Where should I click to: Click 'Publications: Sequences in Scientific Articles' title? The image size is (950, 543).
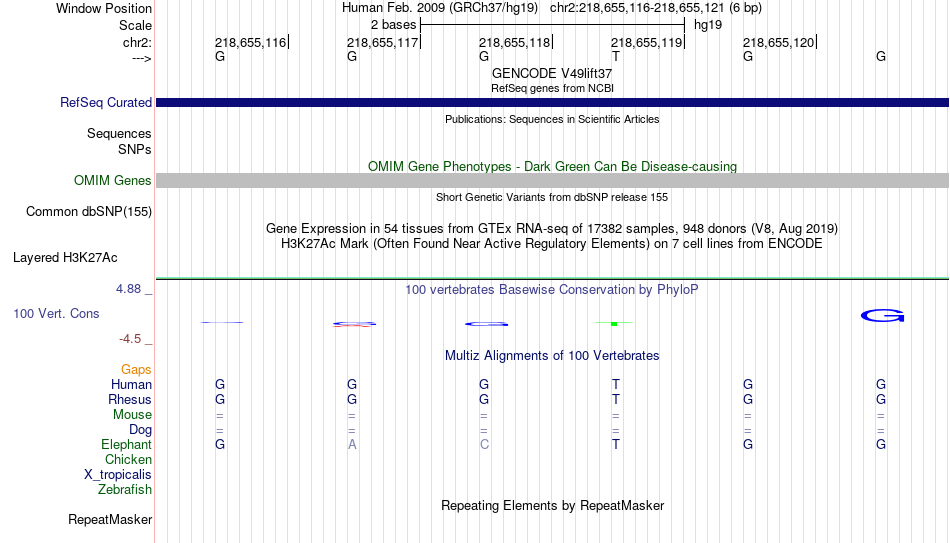(552, 119)
